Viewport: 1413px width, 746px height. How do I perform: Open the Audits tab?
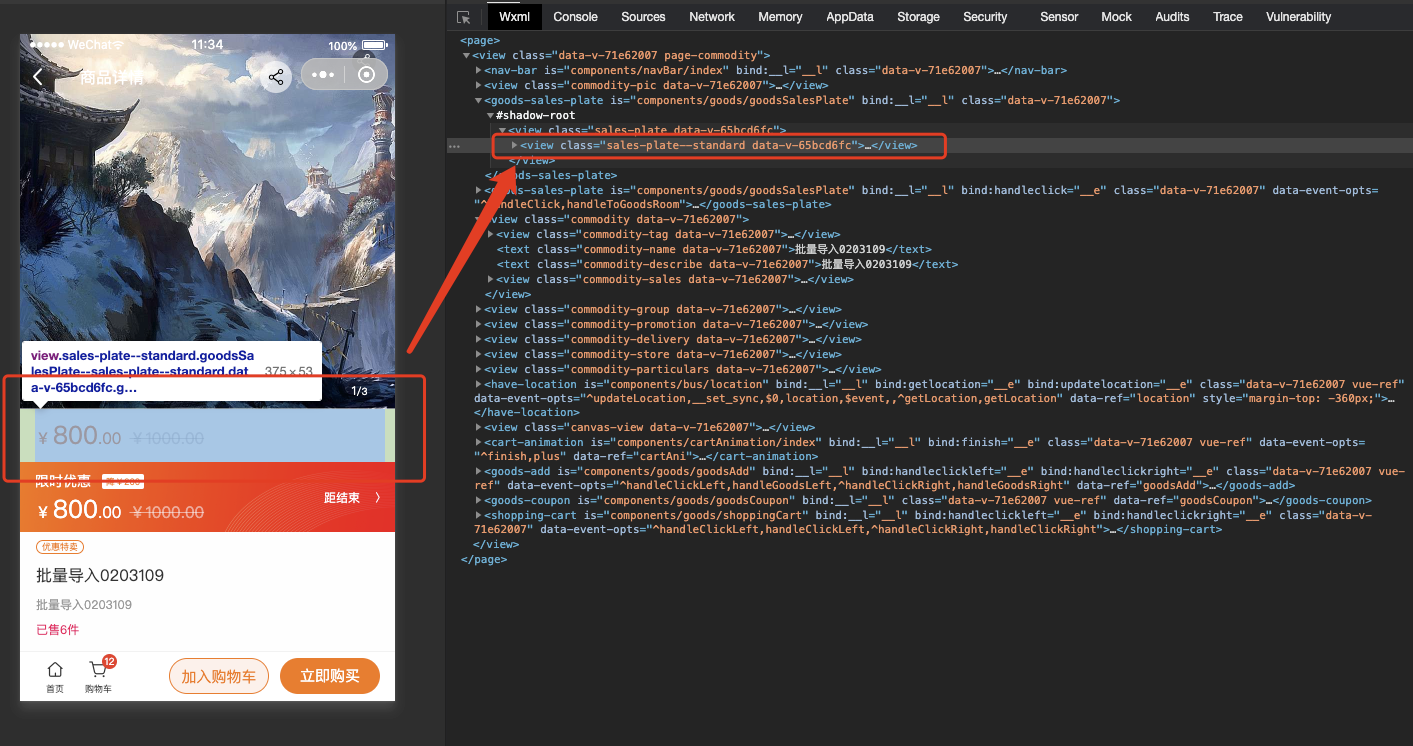tap(1172, 17)
